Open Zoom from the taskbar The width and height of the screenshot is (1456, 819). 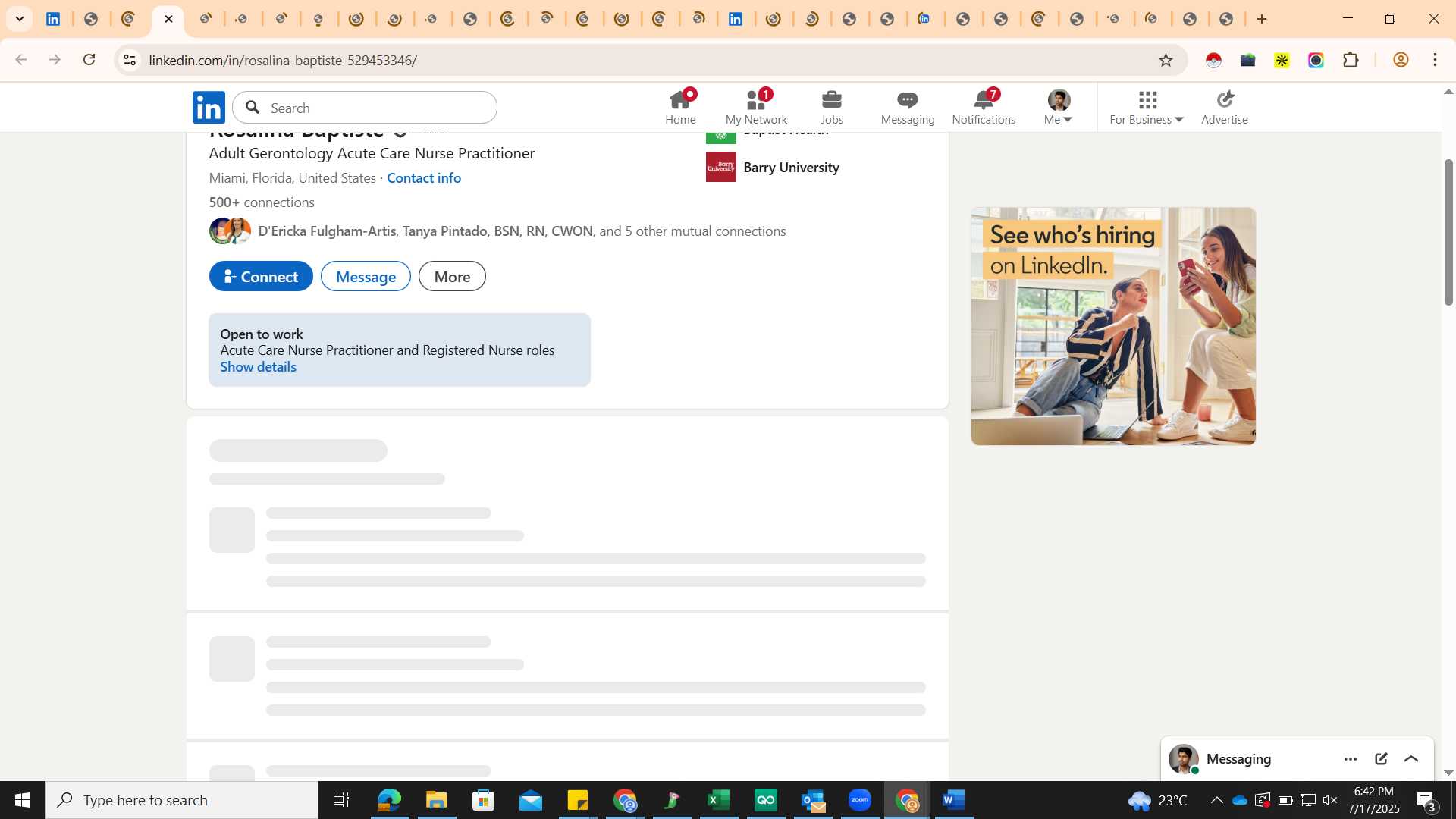[860, 800]
